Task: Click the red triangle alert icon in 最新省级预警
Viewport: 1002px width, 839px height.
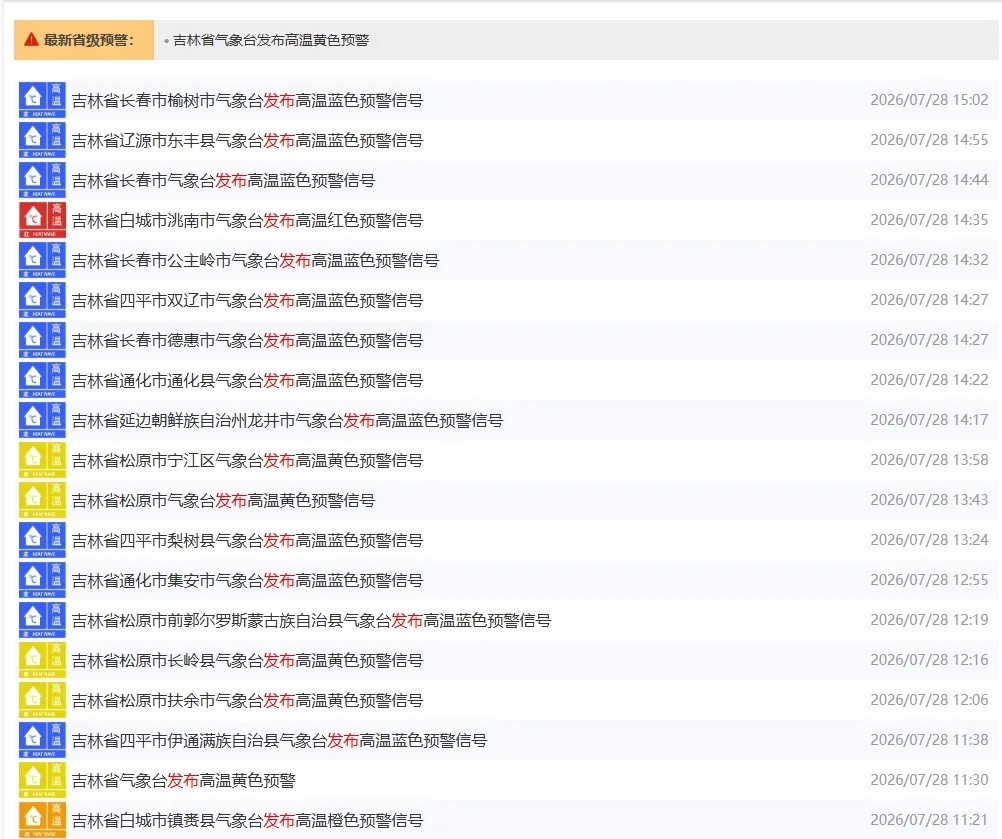Action: pos(31,40)
